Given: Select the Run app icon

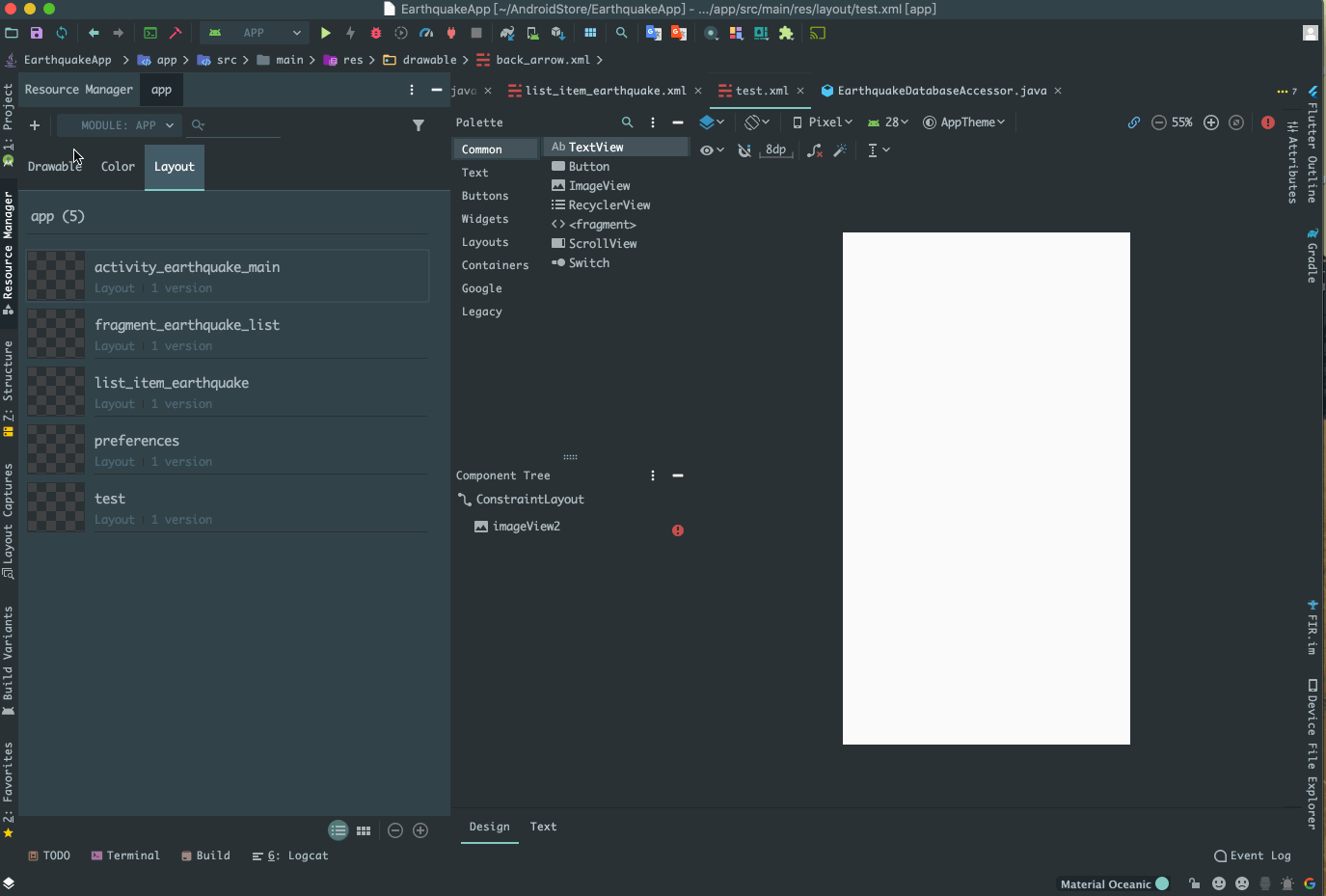Looking at the screenshot, I should pos(326,32).
